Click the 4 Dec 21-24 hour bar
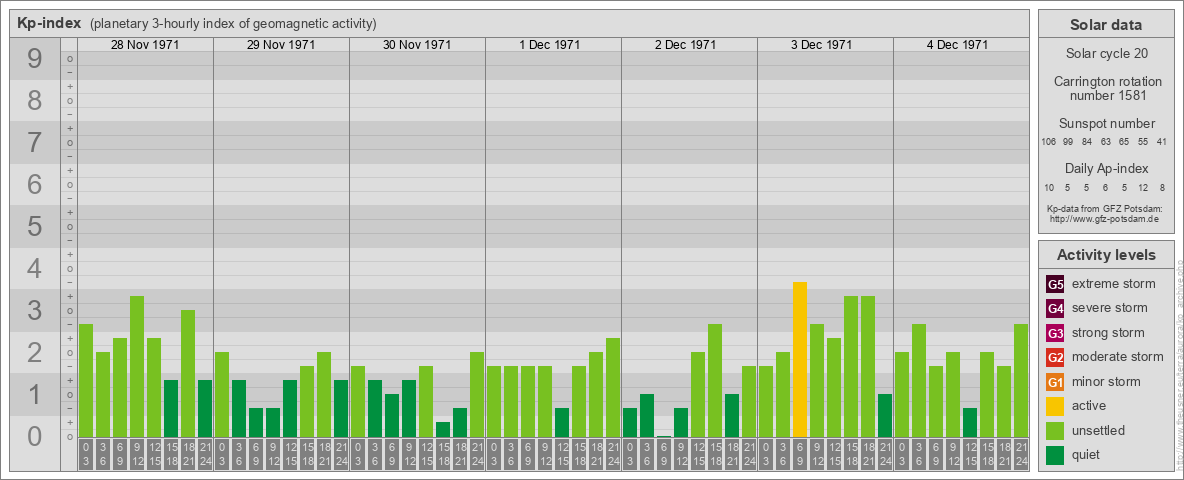 coord(1020,380)
